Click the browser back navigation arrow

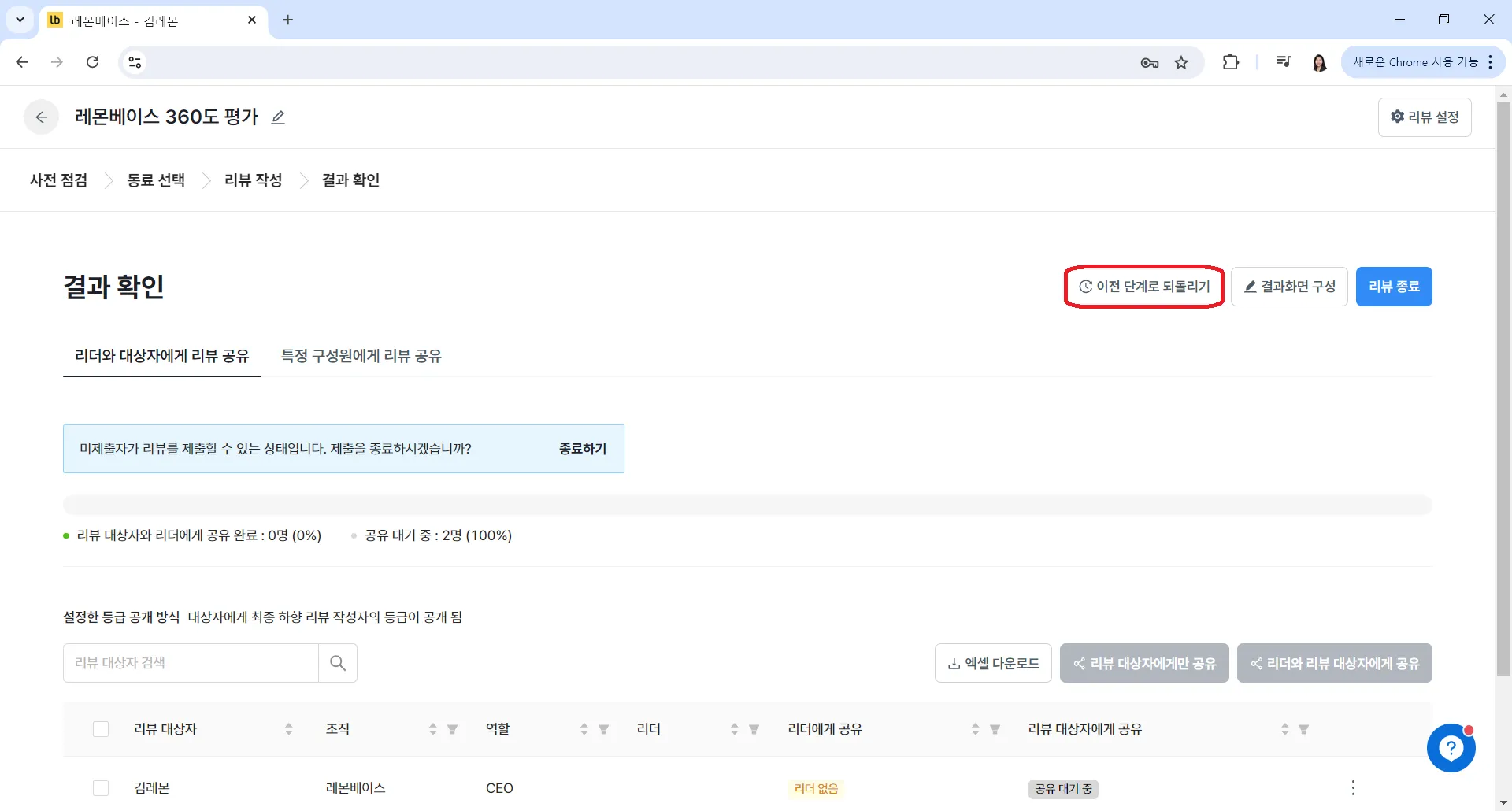tap(22, 62)
